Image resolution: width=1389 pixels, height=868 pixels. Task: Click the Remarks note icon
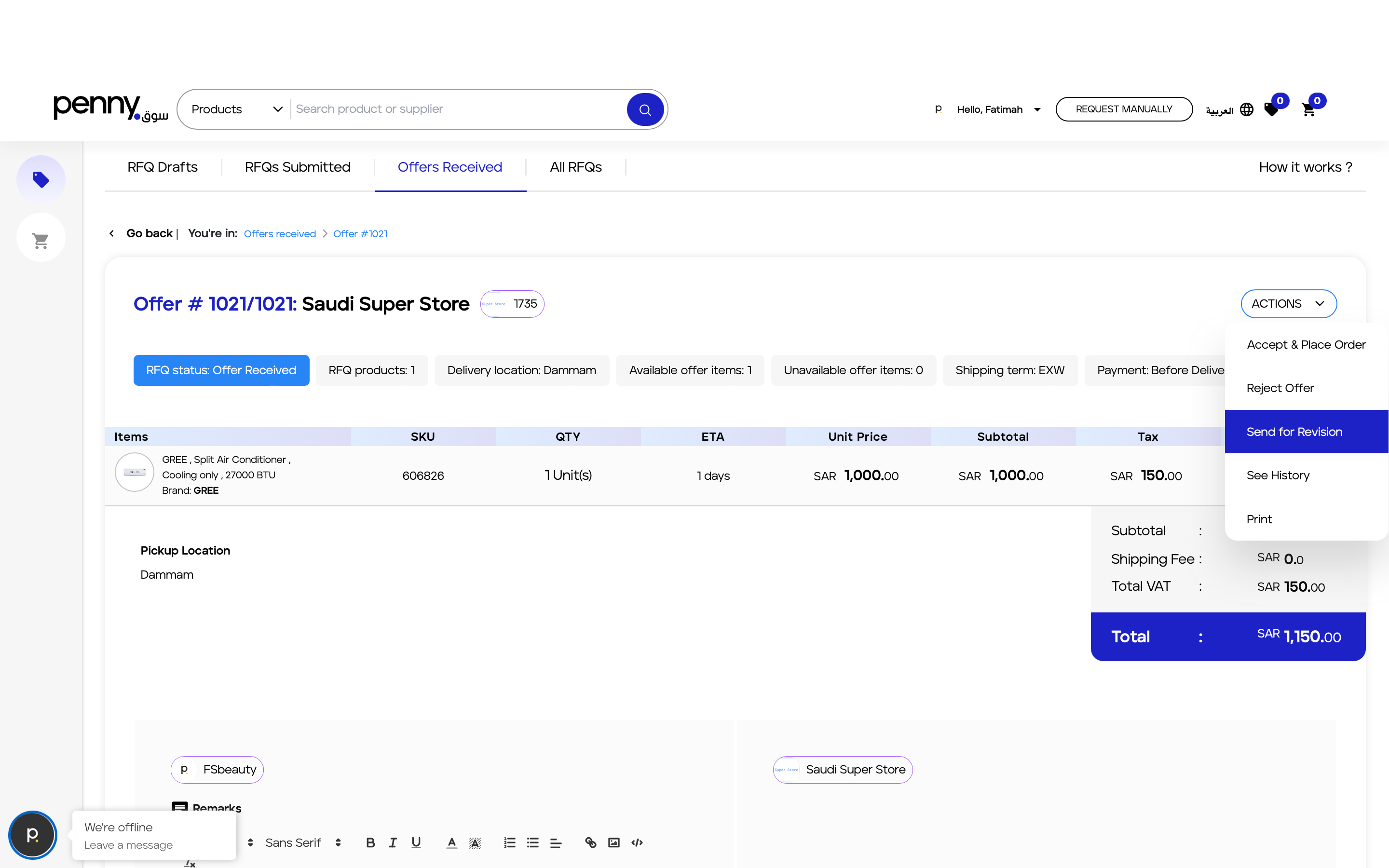click(179, 807)
